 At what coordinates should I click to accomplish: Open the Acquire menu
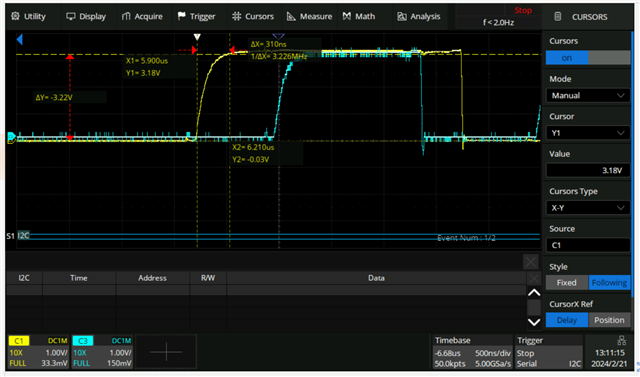(142, 16)
